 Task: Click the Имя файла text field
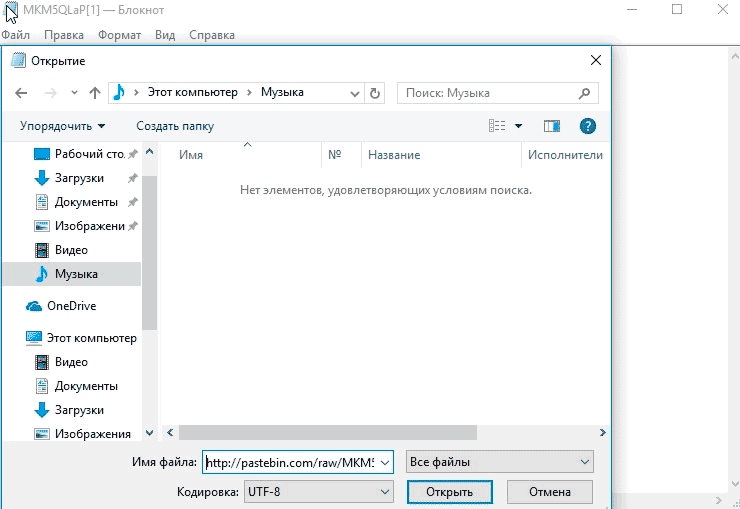[x=290, y=462]
